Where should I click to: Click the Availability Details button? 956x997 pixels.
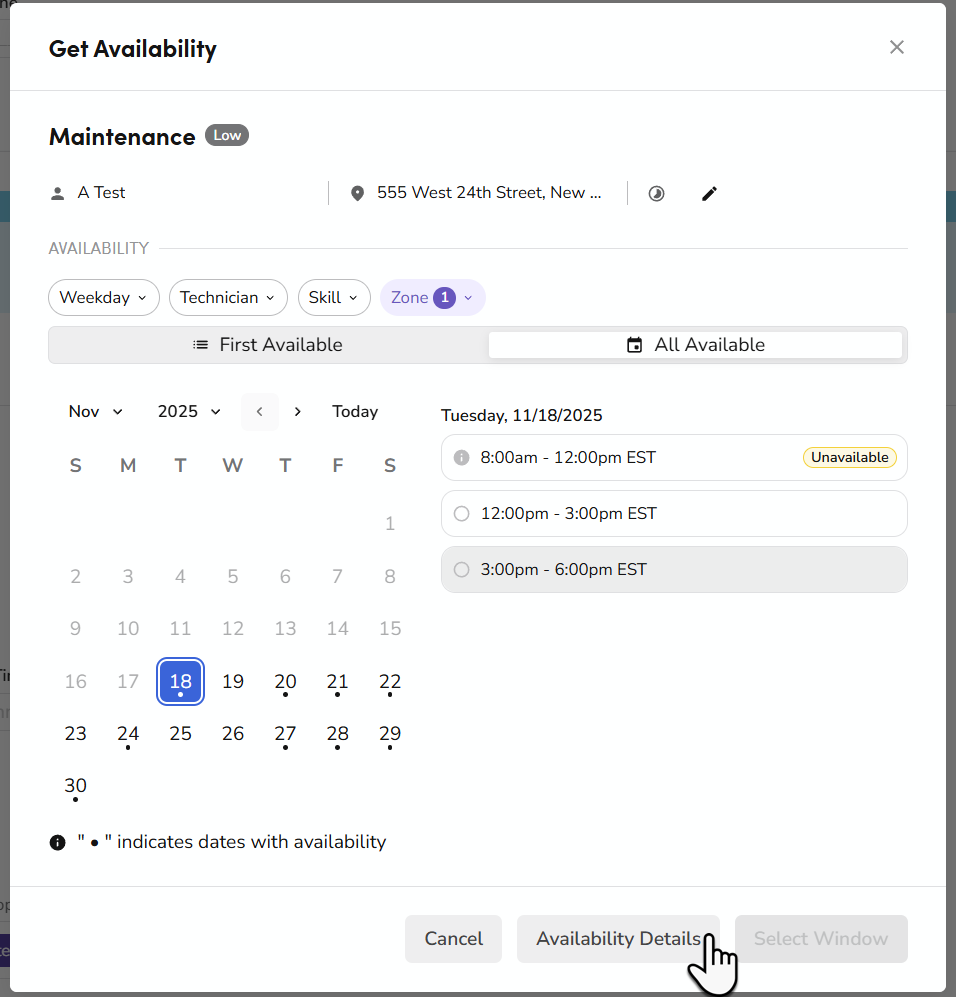click(x=617, y=938)
